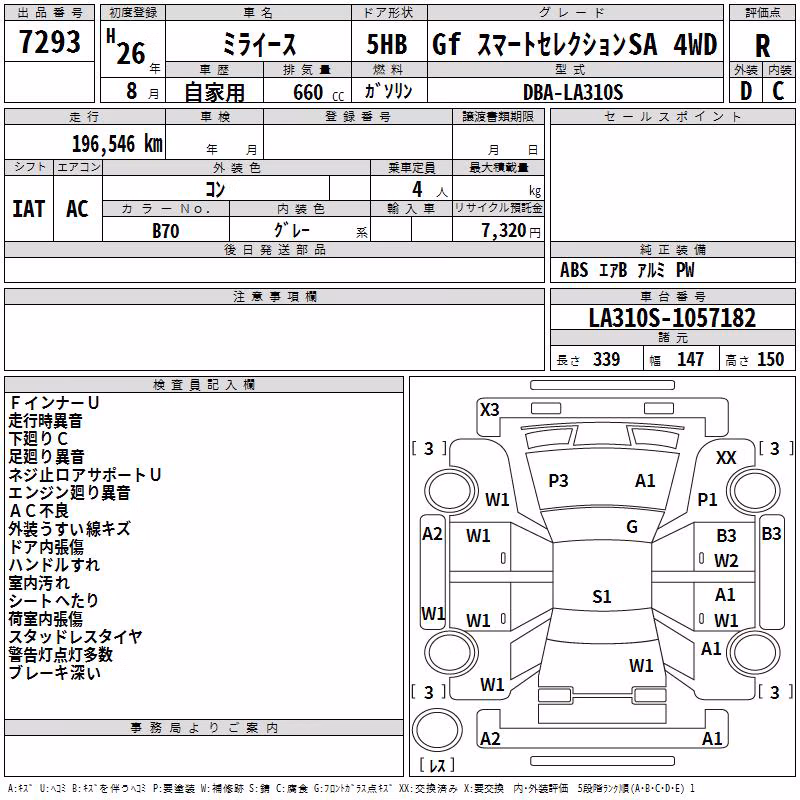Select G windshield chip mark

click(632, 527)
